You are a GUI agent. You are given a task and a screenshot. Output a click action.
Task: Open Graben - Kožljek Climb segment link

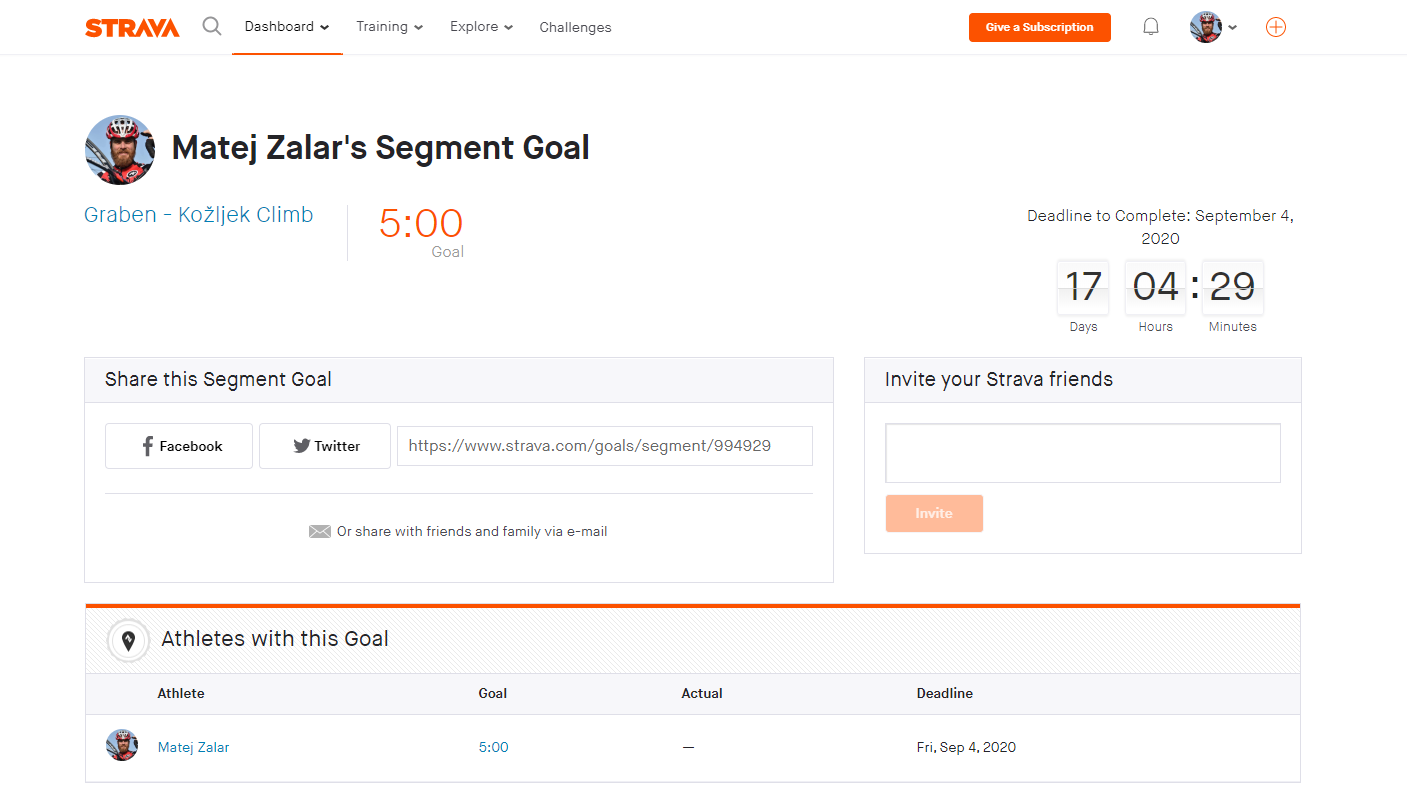199,215
